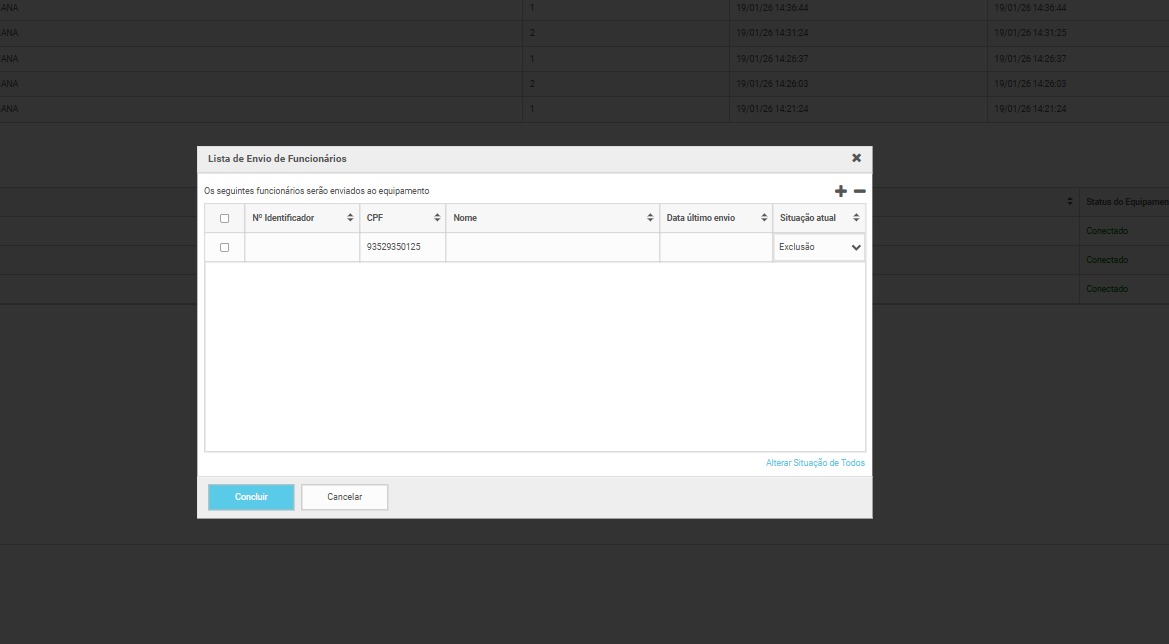Sort by Nº Identificador column arrows
Viewport: 1169px width, 644px height.
pos(350,218)
